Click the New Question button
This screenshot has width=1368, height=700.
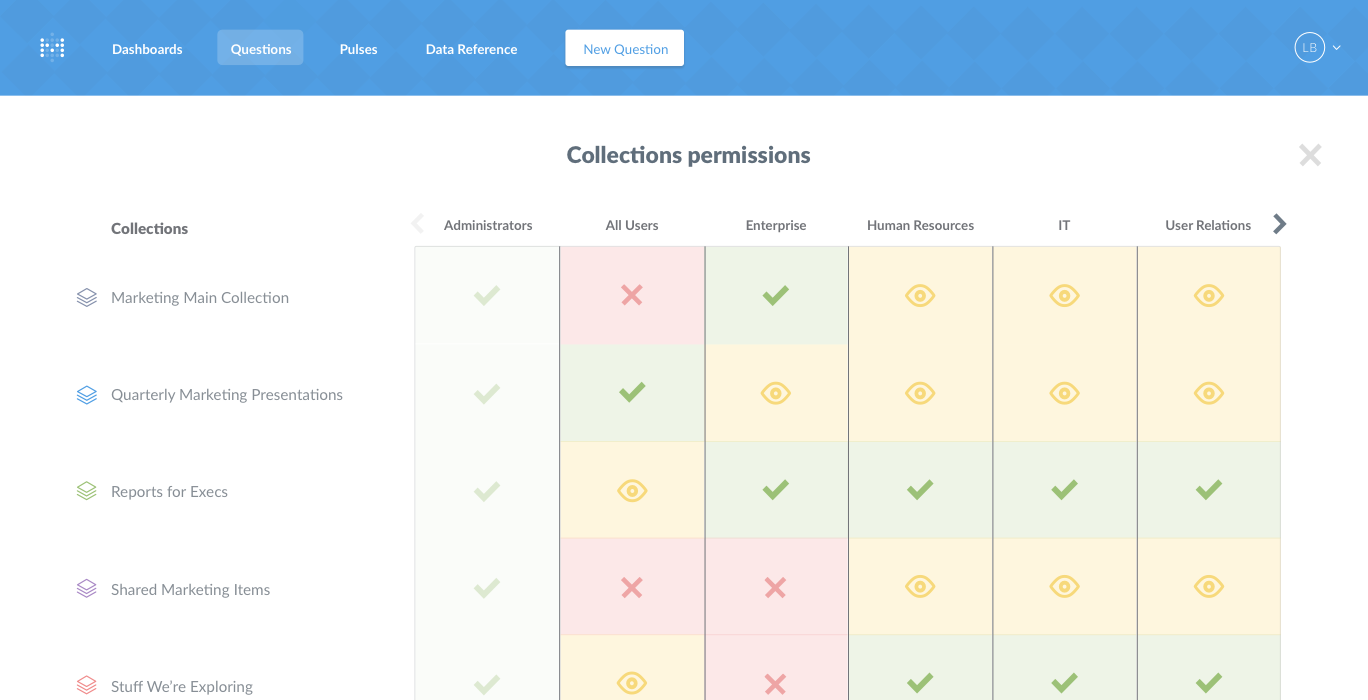625,48
